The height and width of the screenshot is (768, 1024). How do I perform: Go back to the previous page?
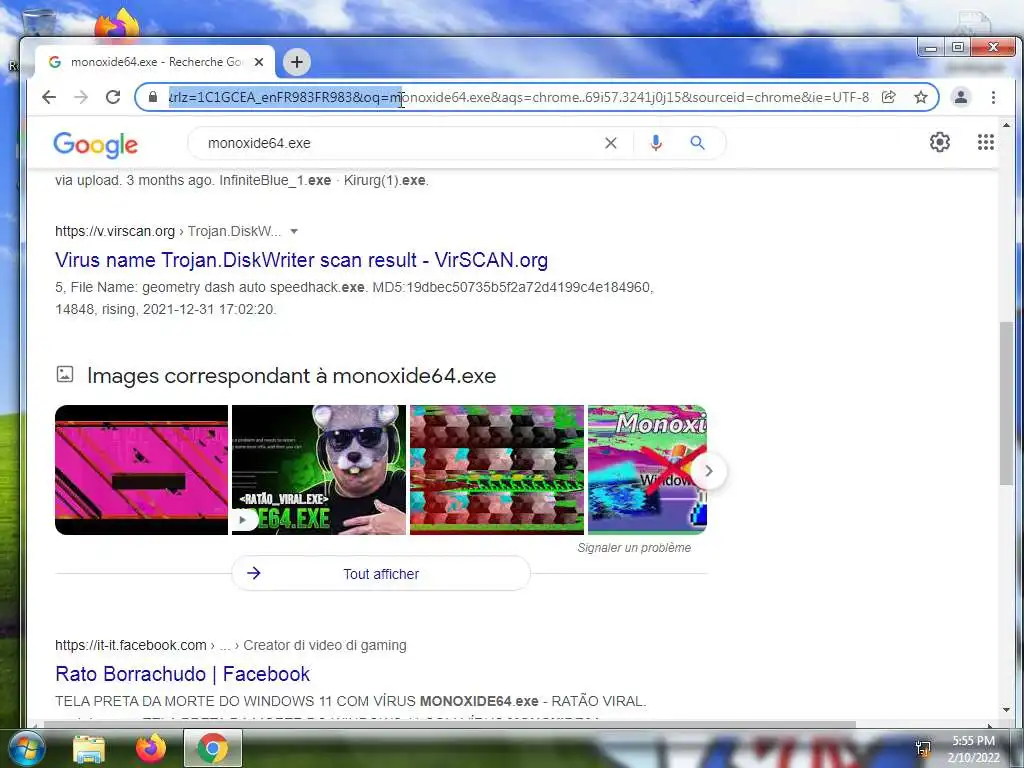pos(49,97)
